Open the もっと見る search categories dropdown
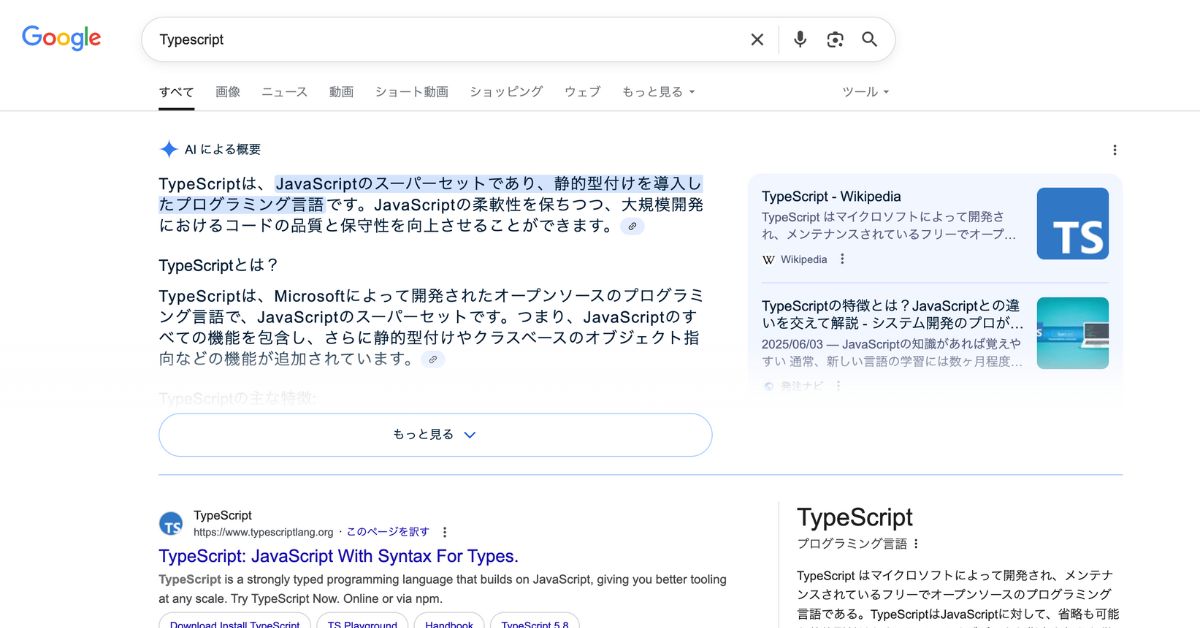The image size is (1200, 628). pyautogui.click(x=658, y=91)
